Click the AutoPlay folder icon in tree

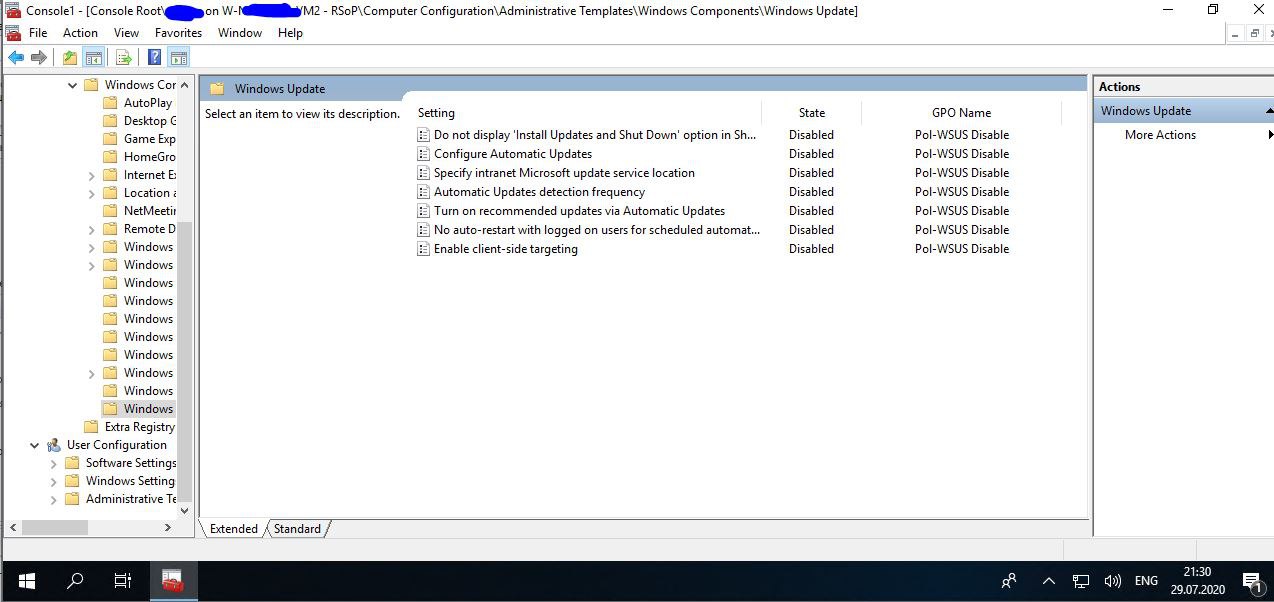[110, 103]
